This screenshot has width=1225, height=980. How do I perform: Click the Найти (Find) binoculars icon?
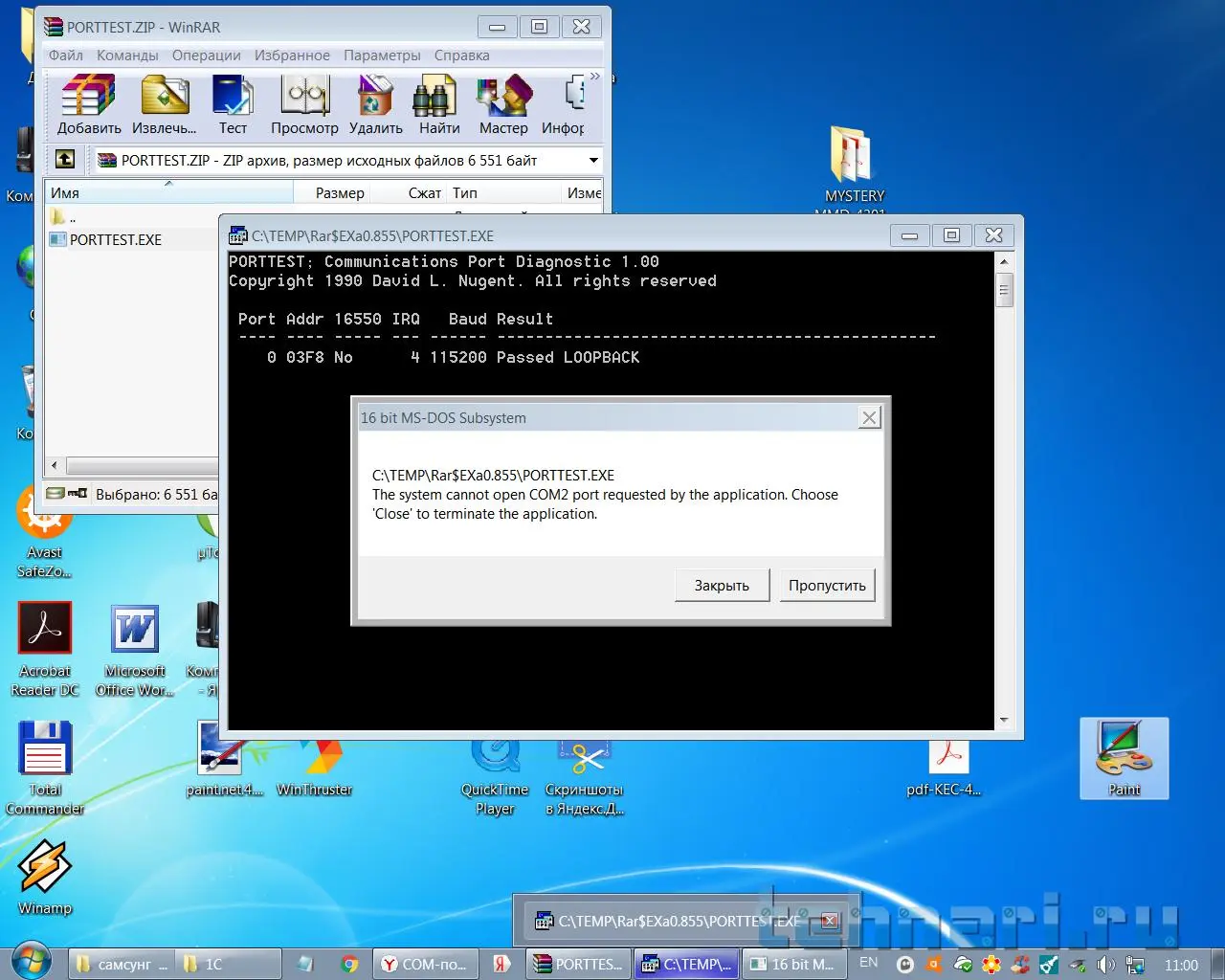pos(438,105)
